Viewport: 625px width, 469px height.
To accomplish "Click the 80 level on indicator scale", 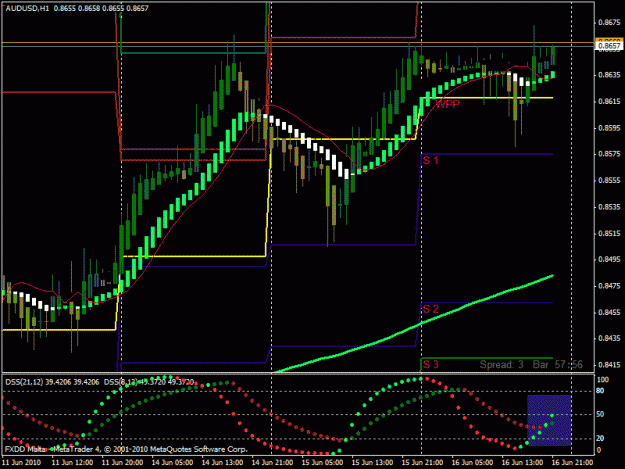I will click(600, 391).
